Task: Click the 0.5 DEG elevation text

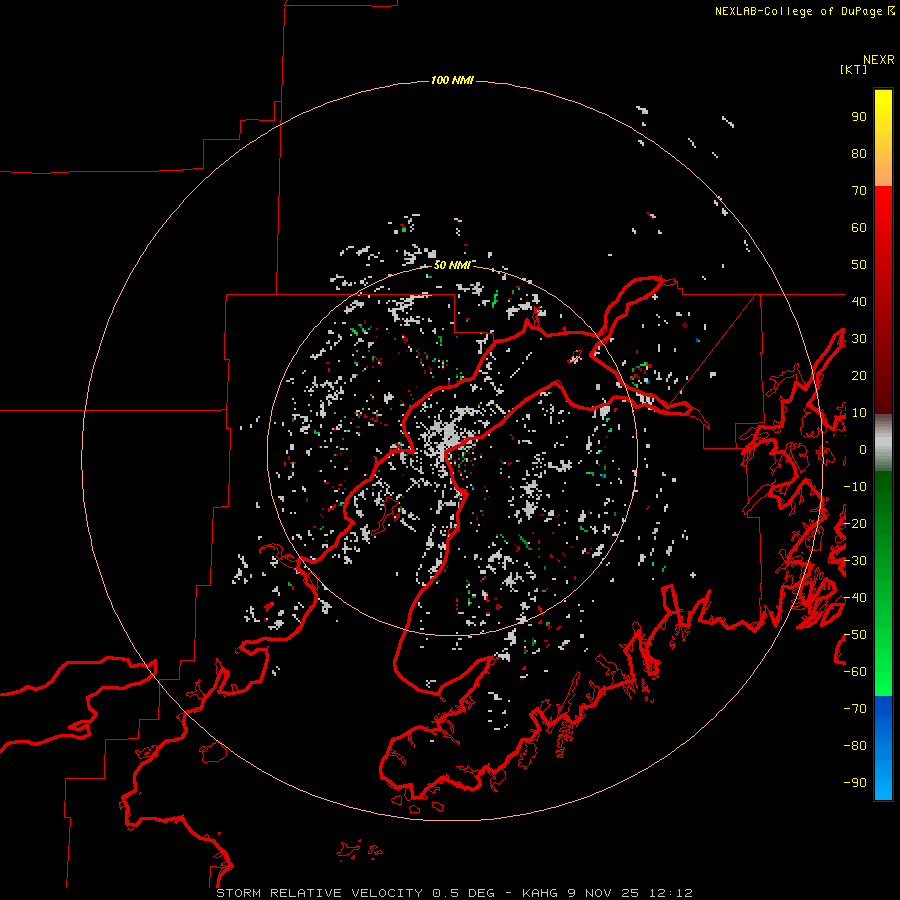Action: point(463,893)
